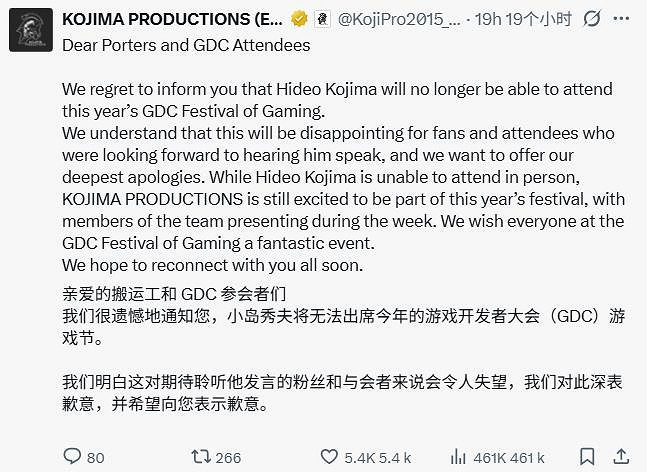Image resolution: width=647 pixels, height=472 pixels.
Task: Bookmark this Kojima Productions post
Action: point(588,457)
